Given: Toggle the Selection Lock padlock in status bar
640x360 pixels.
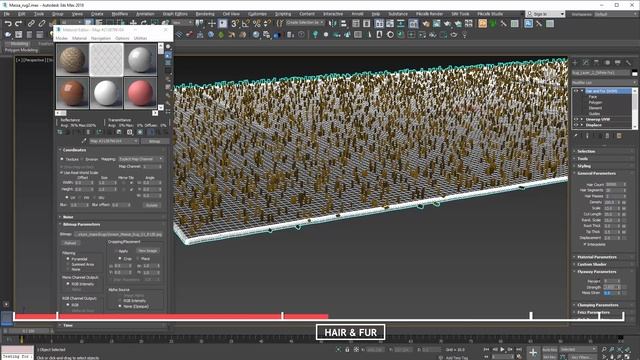Looking at the screenshot, I should (347, 350).
